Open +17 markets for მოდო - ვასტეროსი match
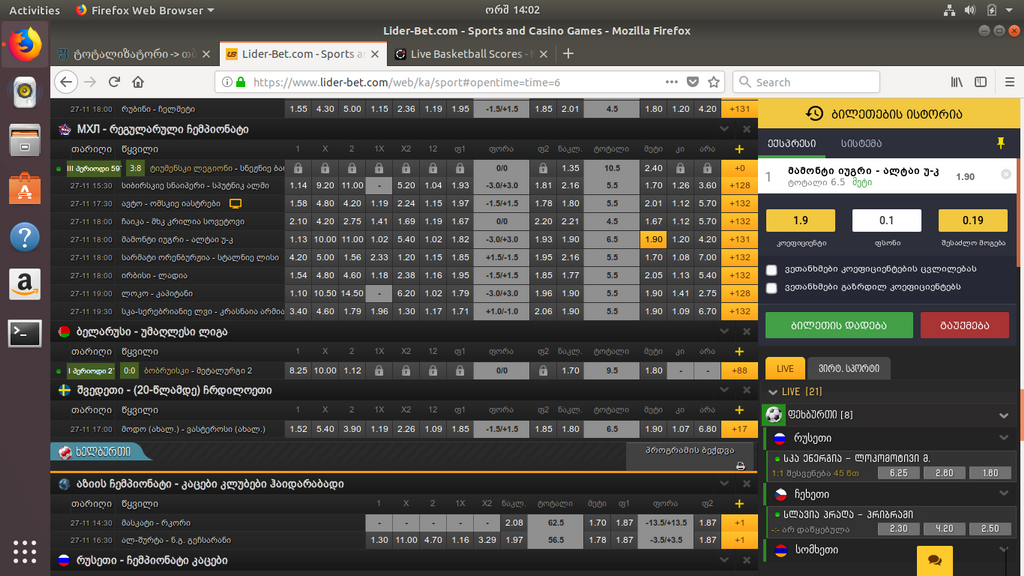The width and height of the screenshot is (1024, 576). [739, 429]
